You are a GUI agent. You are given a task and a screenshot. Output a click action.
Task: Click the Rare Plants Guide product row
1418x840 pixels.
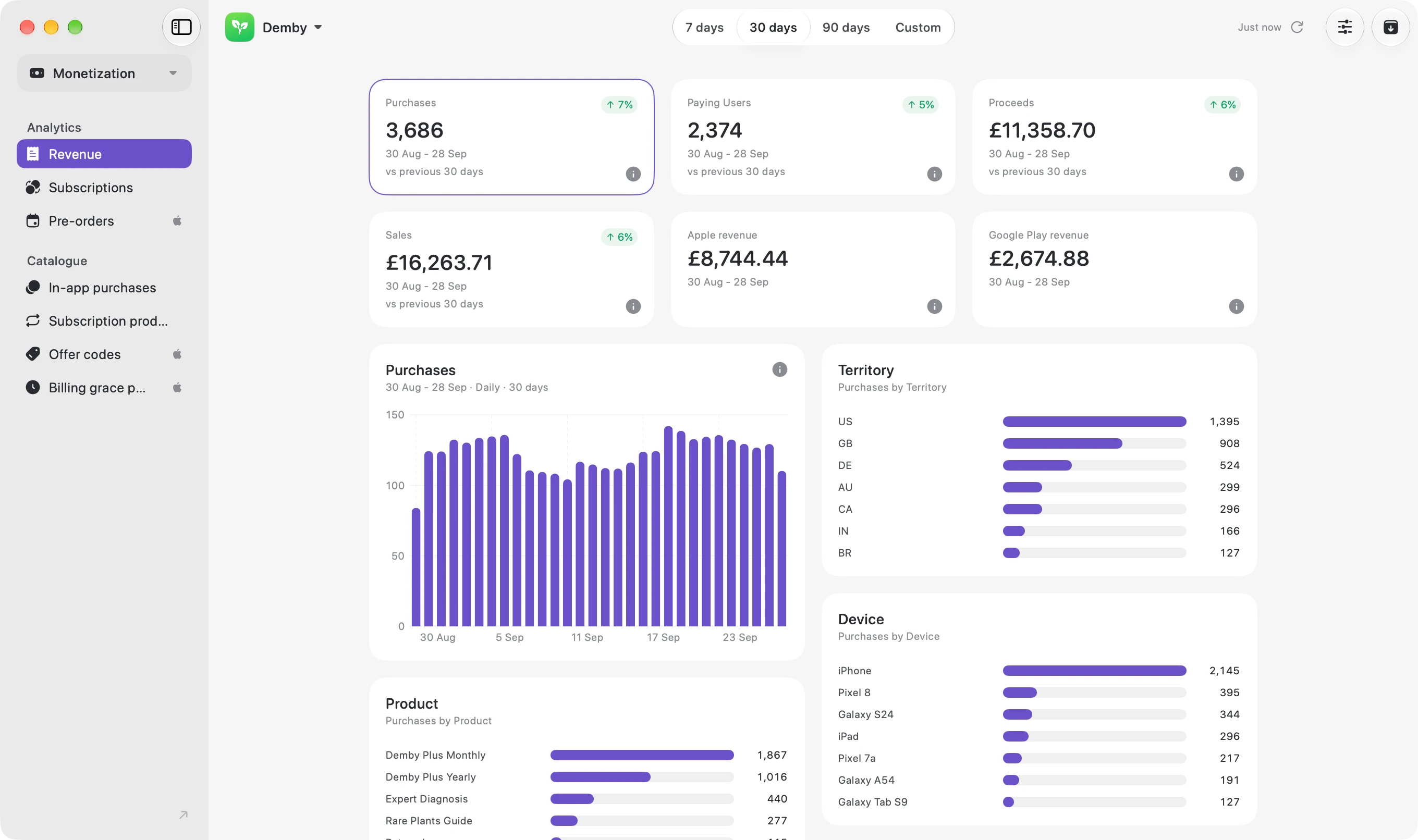pyautogui.click(x=586, y=821)
